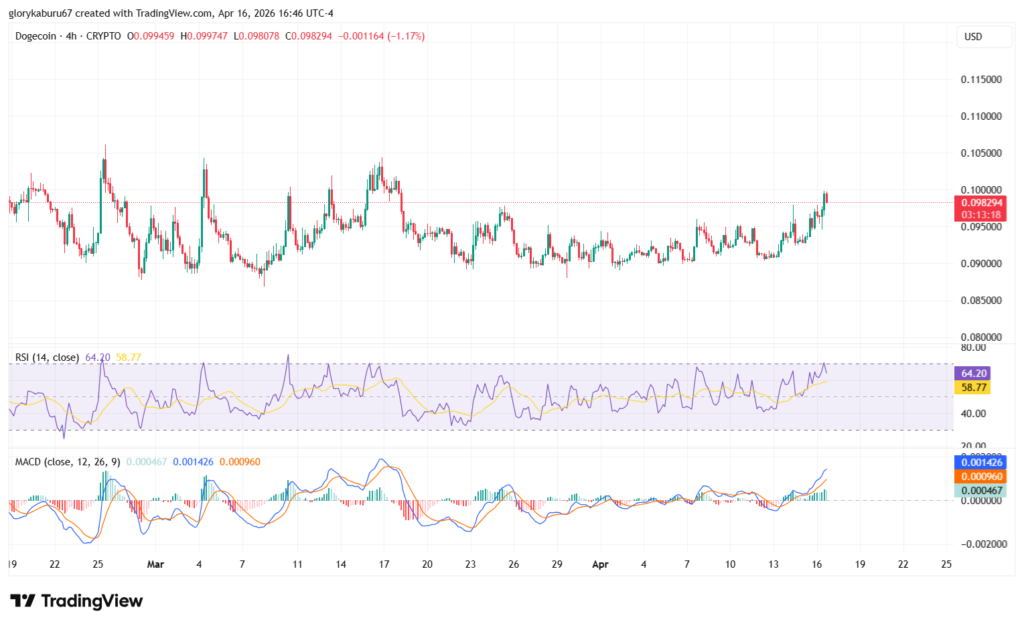
Task: Toggle the Dogecoin series via its legend
Action: 34,34
